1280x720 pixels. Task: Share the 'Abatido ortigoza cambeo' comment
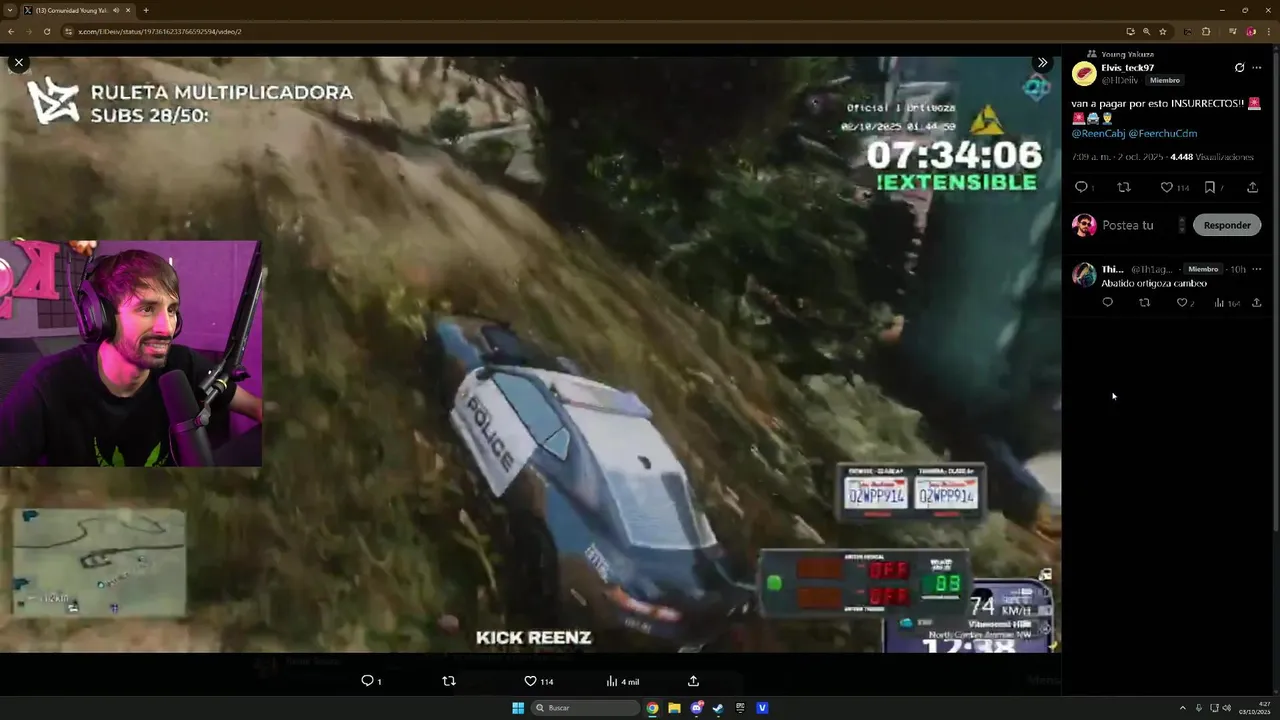pyautogui.click(x=1256, y=302)
